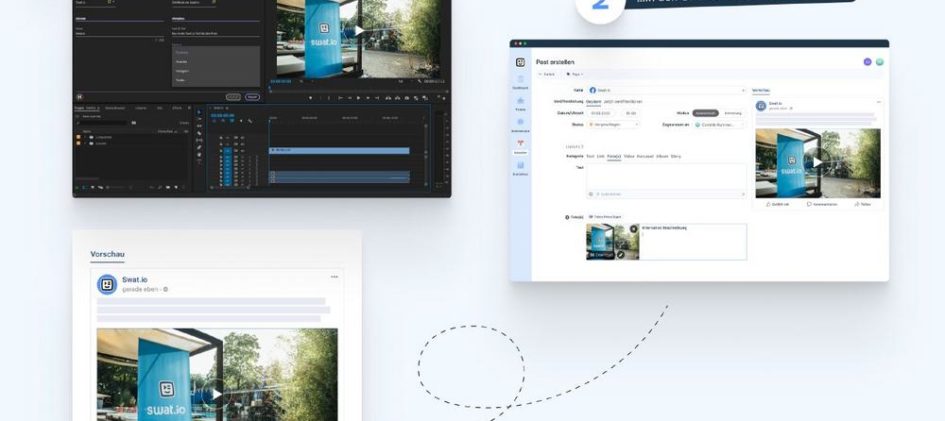Remove the uploaded photo via its delete icon

[x=633, y=229]
